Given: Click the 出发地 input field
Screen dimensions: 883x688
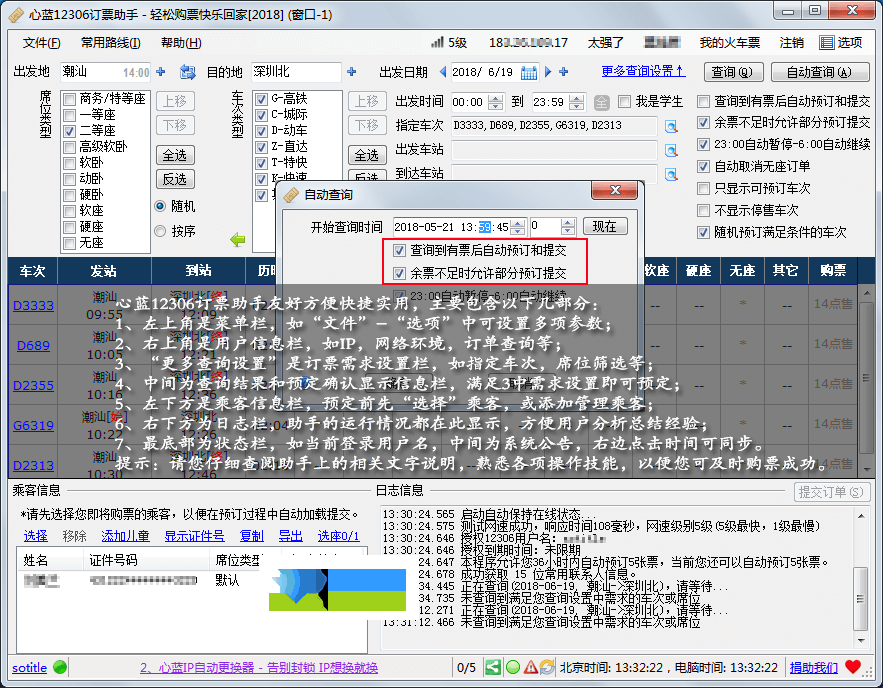Looking at the screenshot, I should tap(105, 72).
